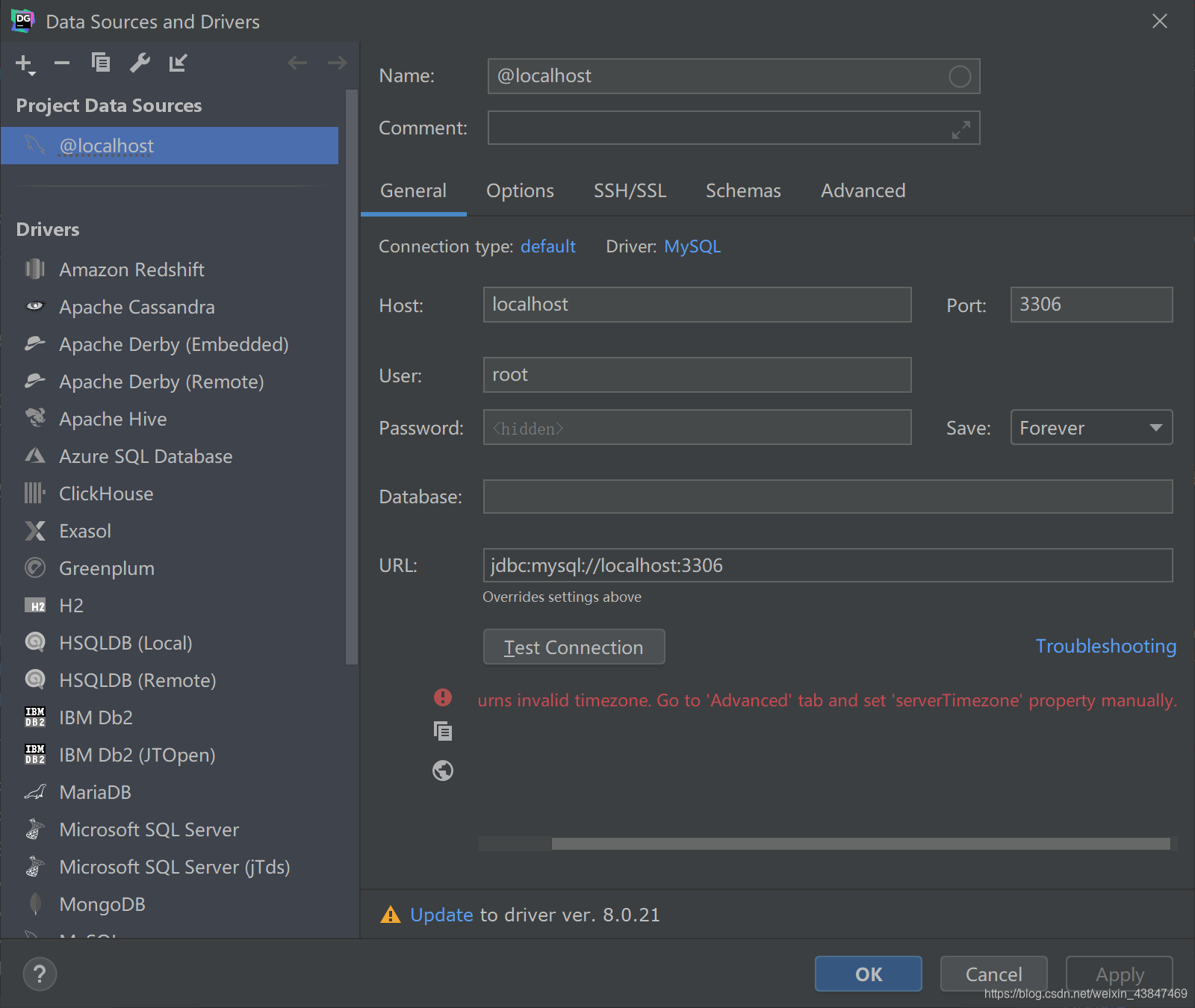The image size is (1195, 1008).
Task: Click the Update driver link
Action: [x=441, y=915]
